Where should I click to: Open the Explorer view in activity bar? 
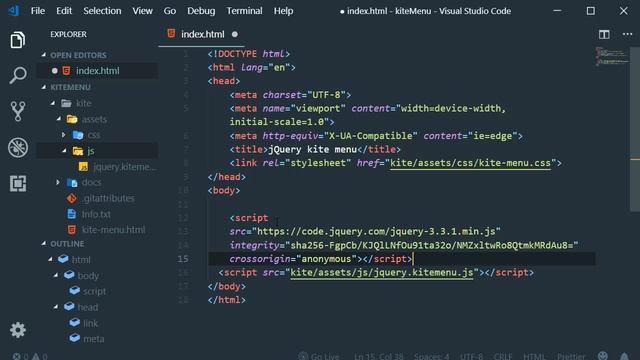point(18,40)
